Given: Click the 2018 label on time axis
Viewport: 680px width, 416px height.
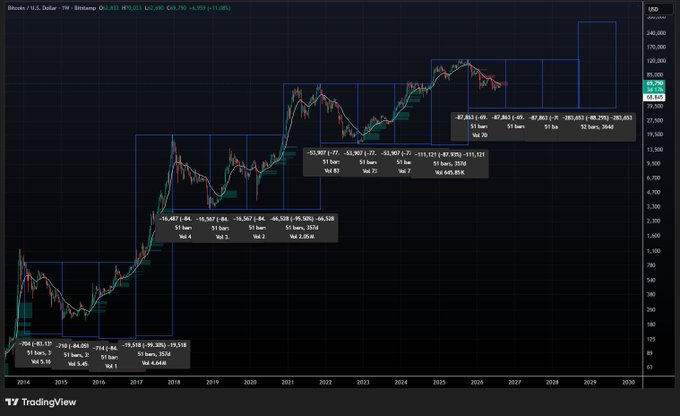Looking at the screenshot, I should tap(174, 382).
